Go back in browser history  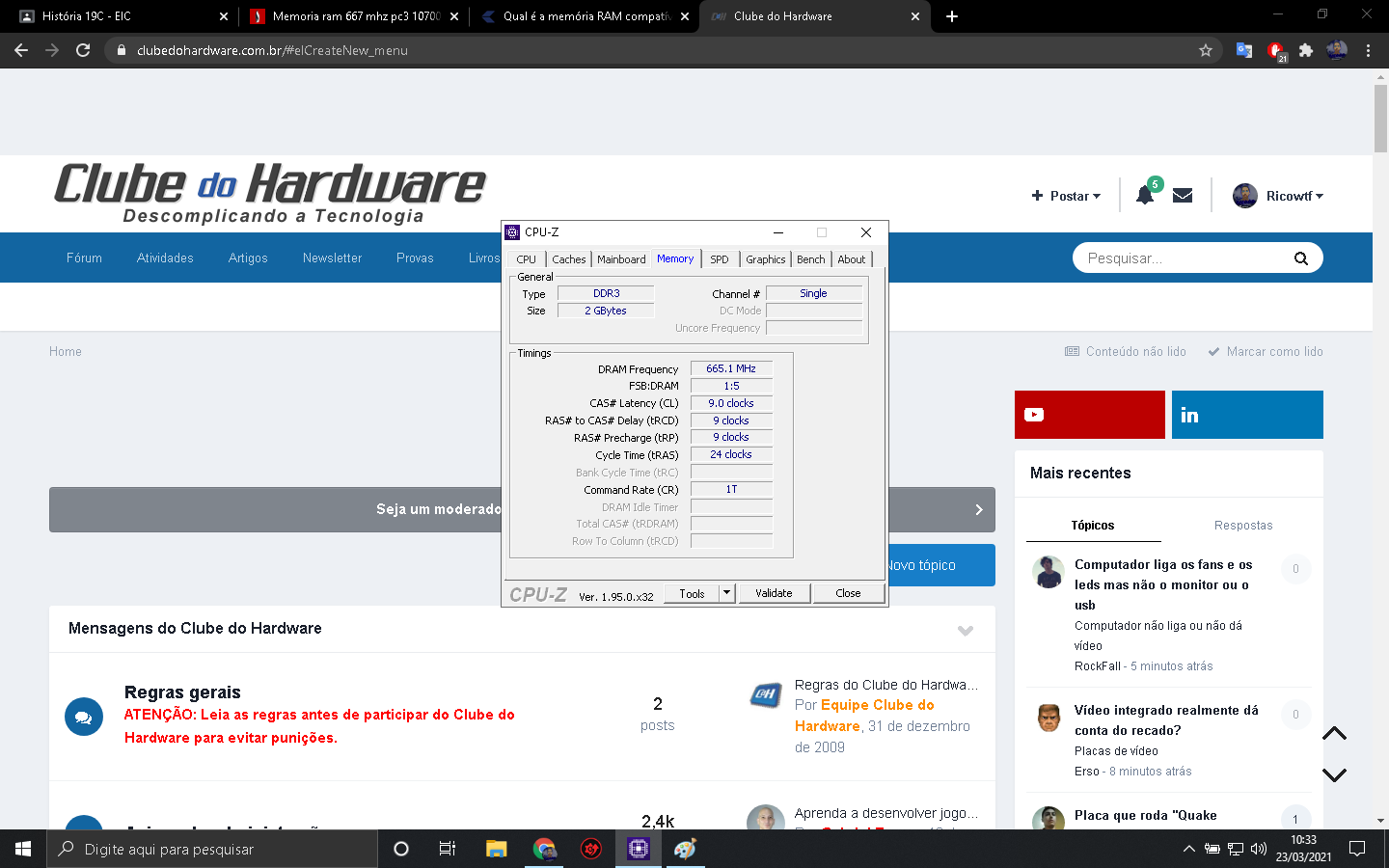tap(21, 50)
